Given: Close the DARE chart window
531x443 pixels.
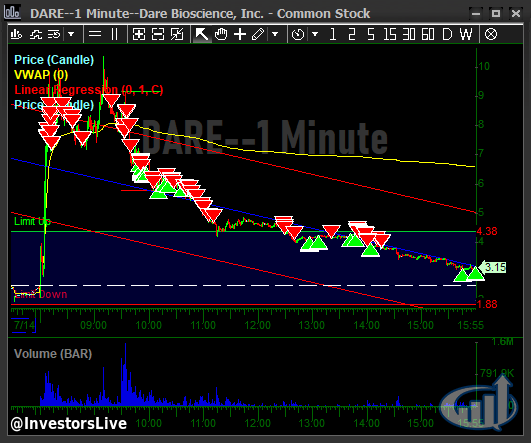Looking at the screenshot, I should 516,14.
